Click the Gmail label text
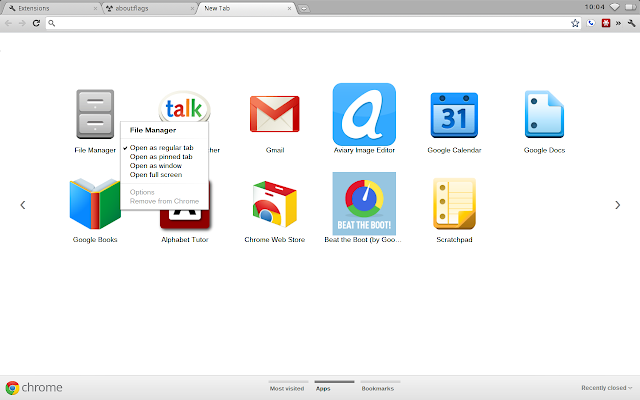640x400 pixels. [x=275, y=150]
